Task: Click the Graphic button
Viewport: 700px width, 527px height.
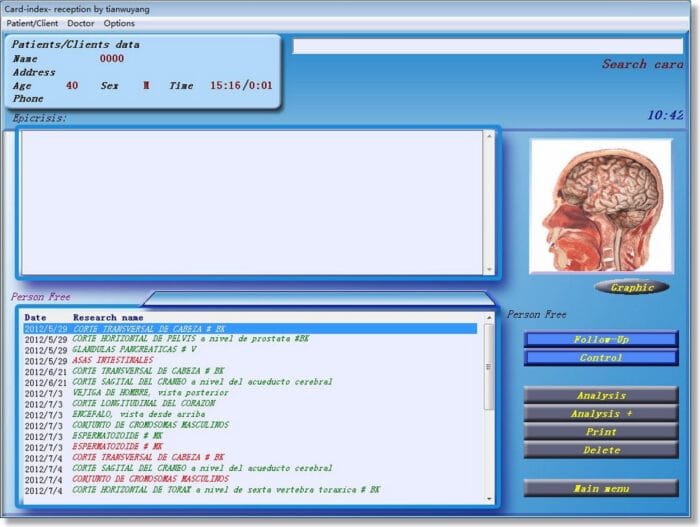Action: coord(632,288)
